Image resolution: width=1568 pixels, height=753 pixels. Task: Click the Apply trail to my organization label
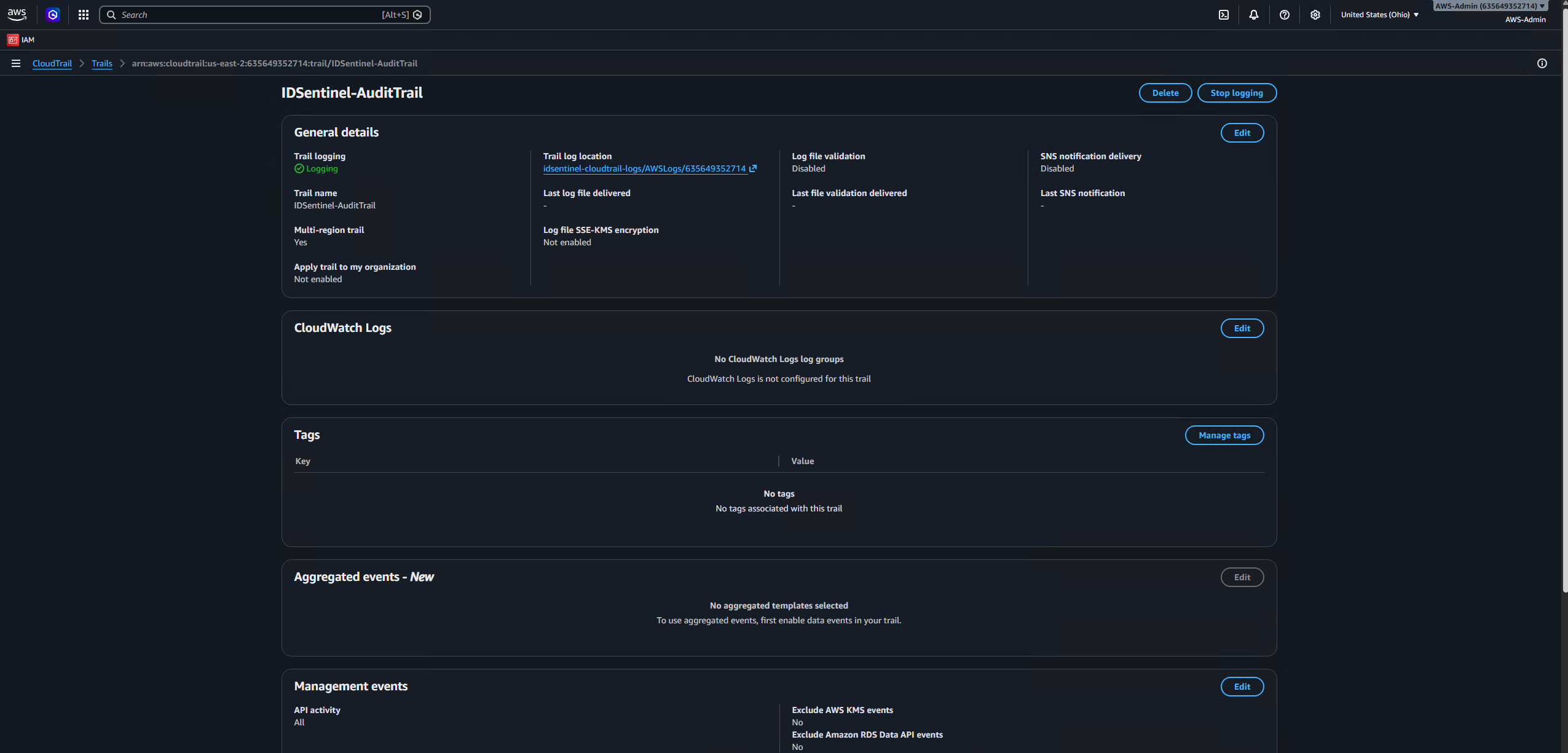point(355,267)
